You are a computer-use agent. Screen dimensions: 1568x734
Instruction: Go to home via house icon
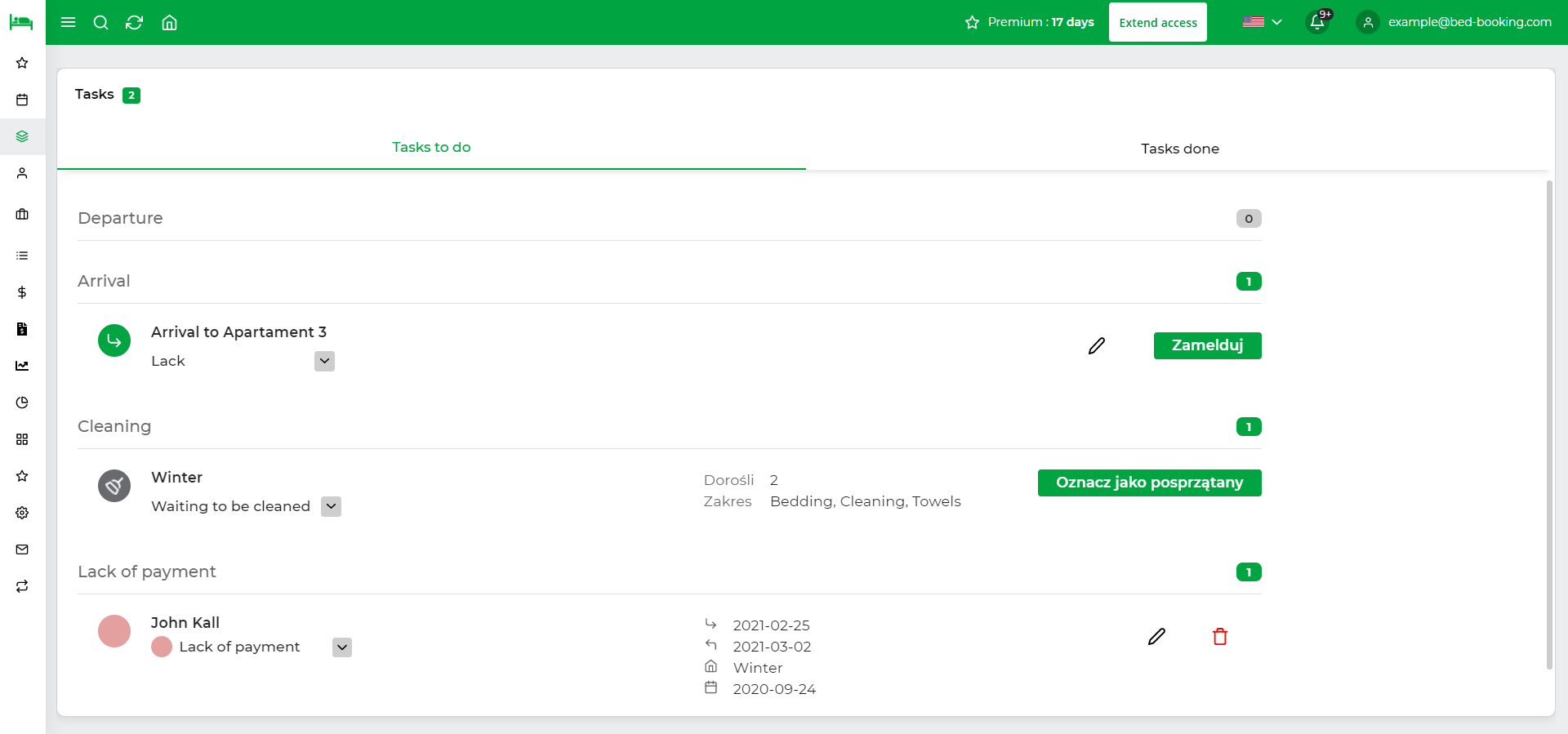pos(169,22)
